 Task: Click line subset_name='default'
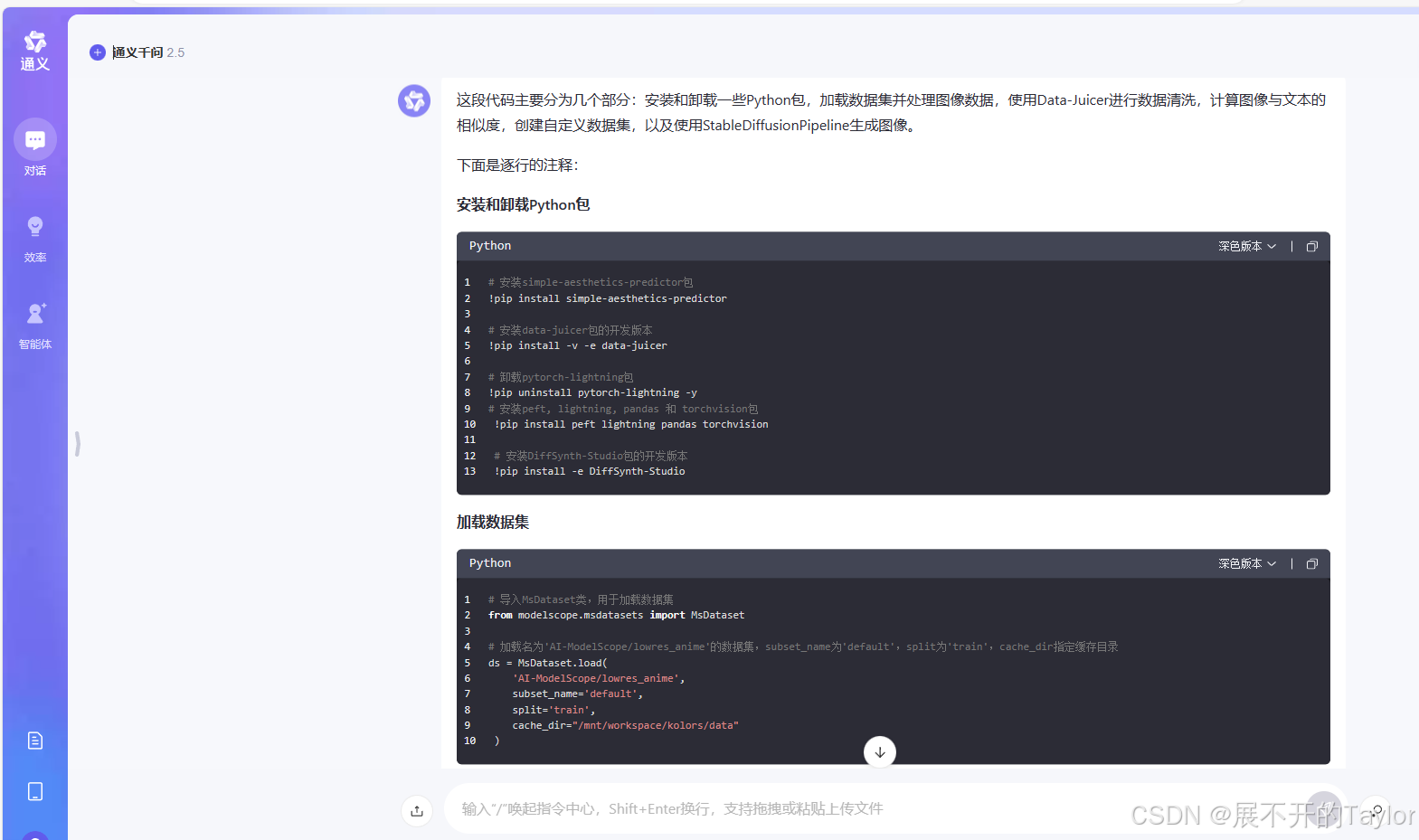pos(578,694)
